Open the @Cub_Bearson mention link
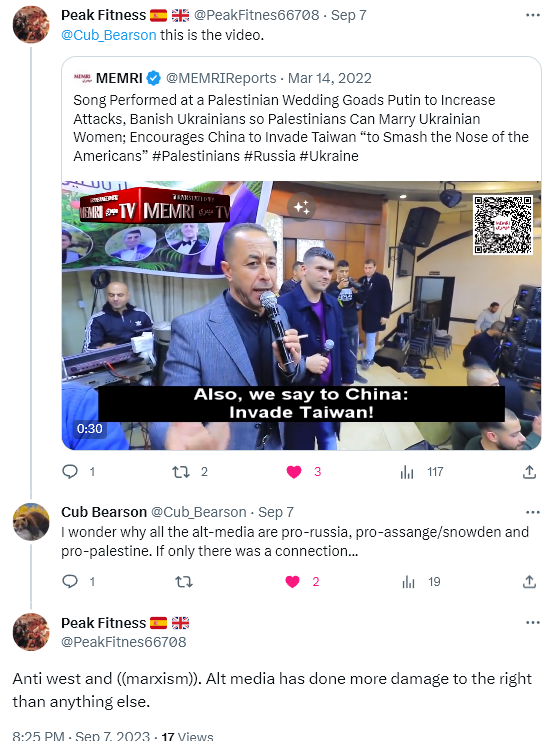This screenshot has height=741, width=555. 108,35
